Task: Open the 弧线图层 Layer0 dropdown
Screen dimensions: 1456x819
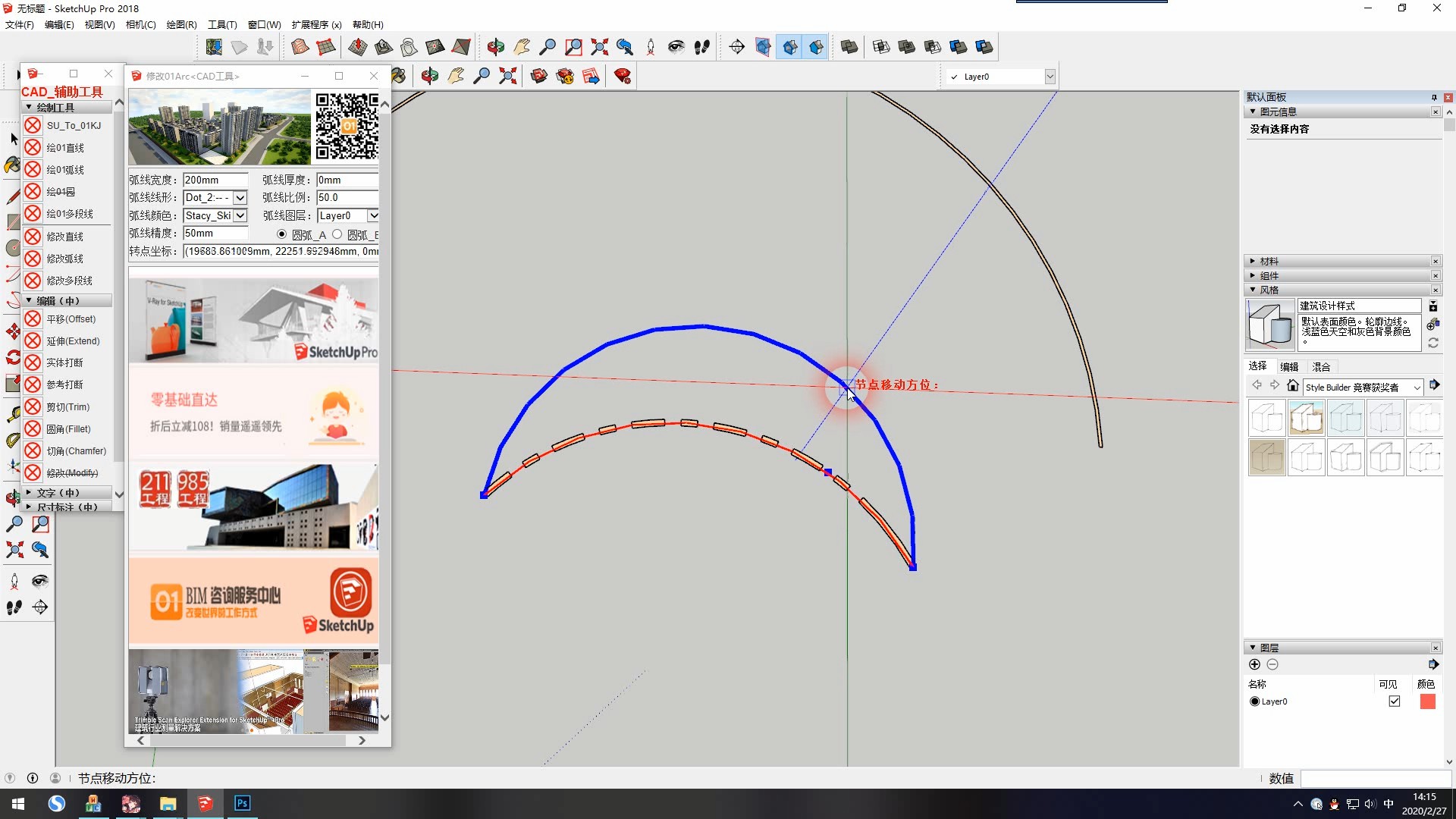Action: 373,216
